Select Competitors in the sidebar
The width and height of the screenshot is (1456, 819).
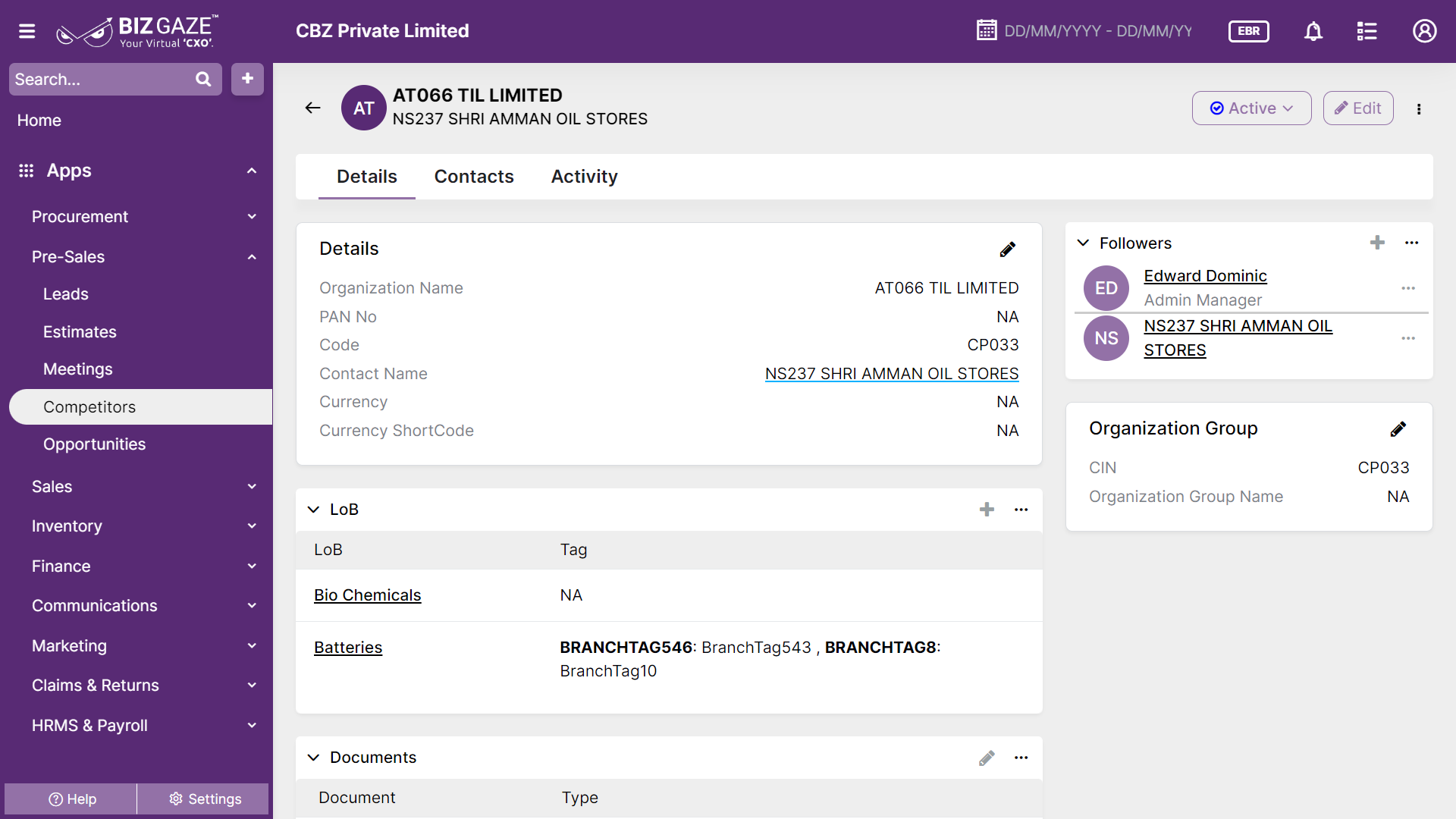(141, 407)
